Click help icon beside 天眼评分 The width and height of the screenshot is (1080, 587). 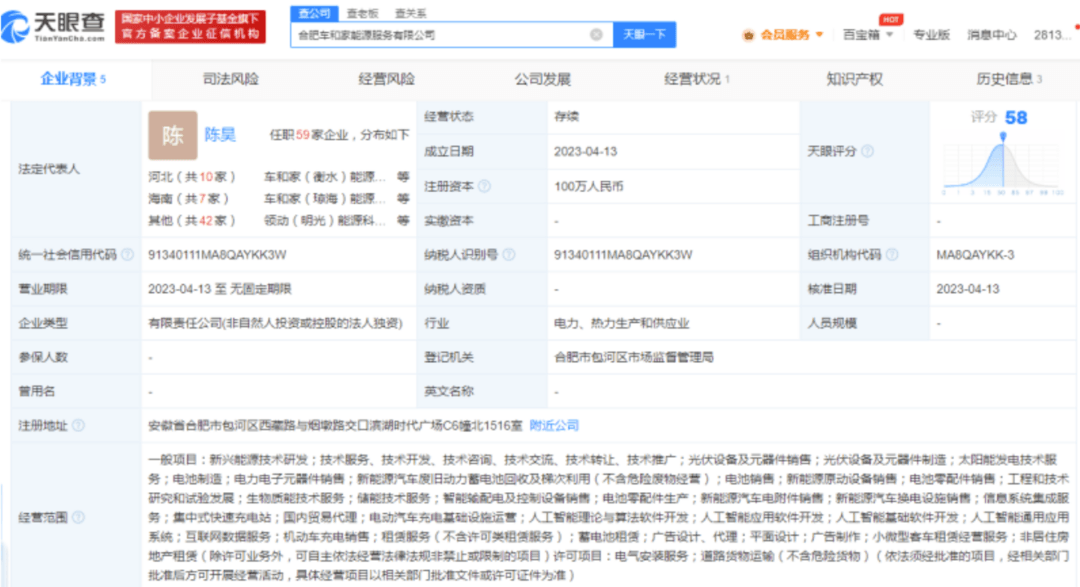tap(868, 151)
